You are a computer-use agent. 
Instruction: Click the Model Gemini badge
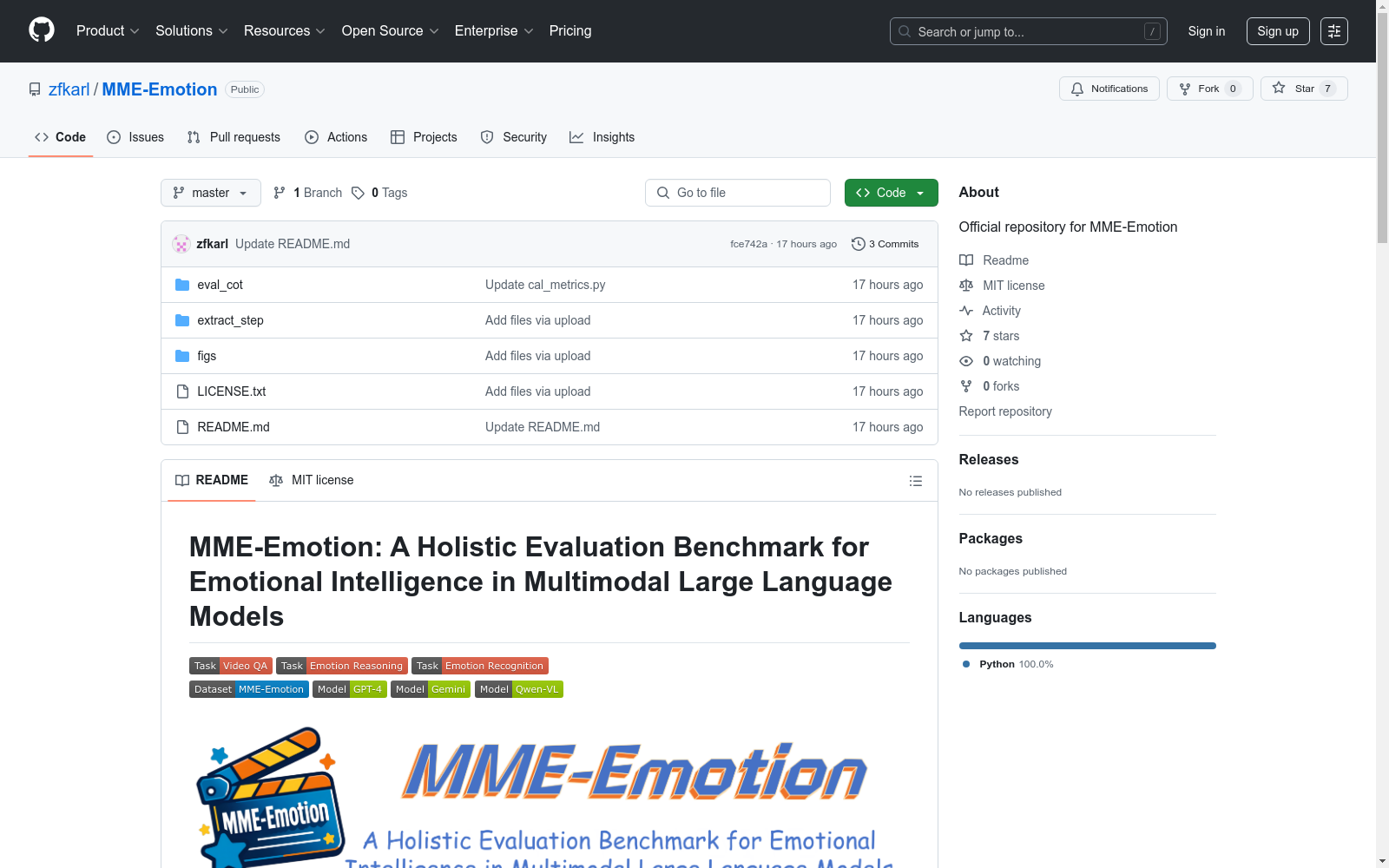point(431,689)
